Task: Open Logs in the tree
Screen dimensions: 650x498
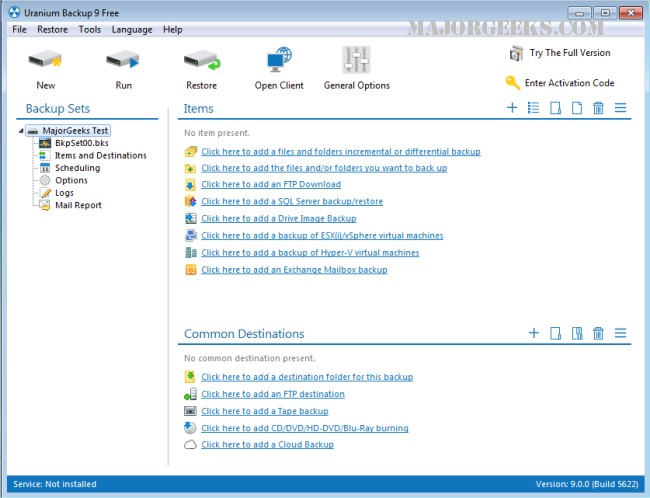Action: pos(64,193)
